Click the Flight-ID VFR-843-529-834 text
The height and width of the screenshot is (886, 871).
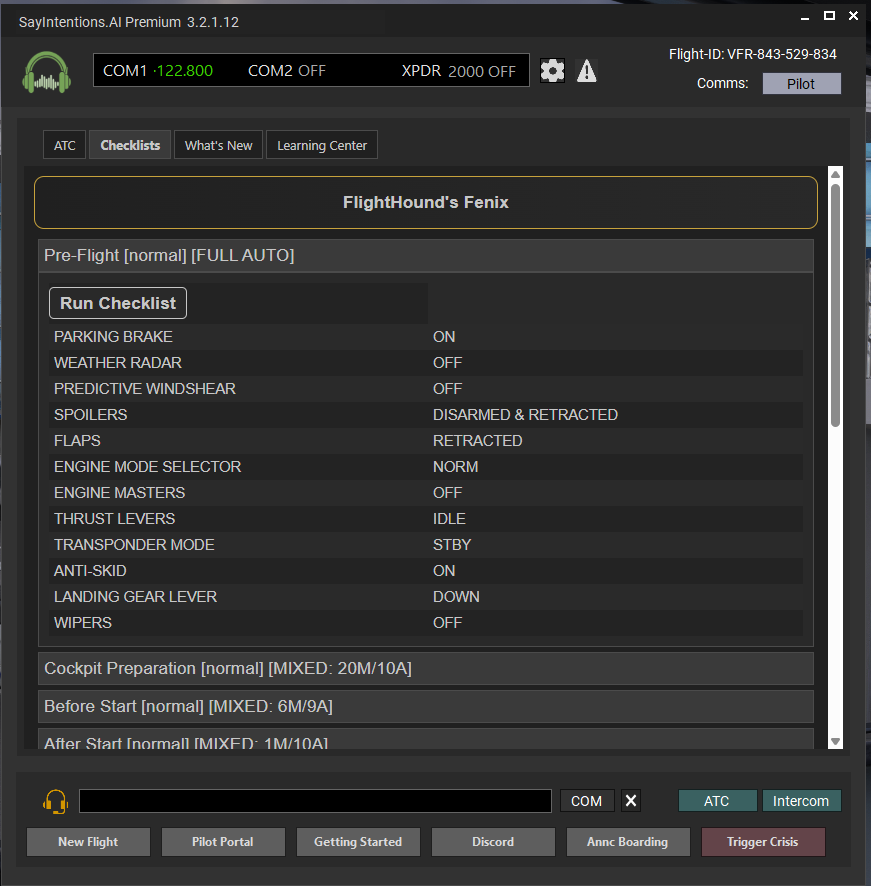tap(752, 54)
